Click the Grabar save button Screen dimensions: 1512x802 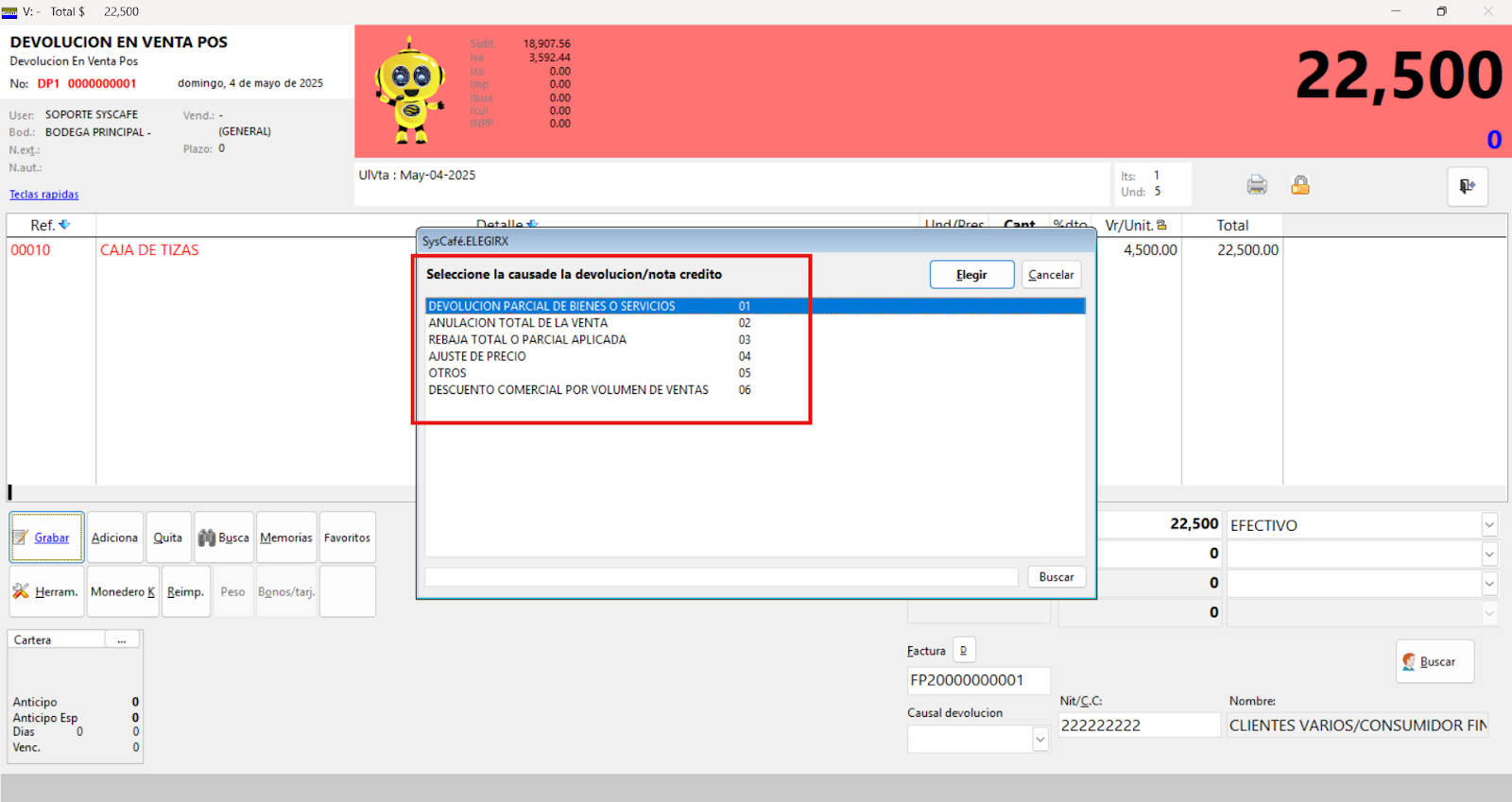(x=46, y=538)
